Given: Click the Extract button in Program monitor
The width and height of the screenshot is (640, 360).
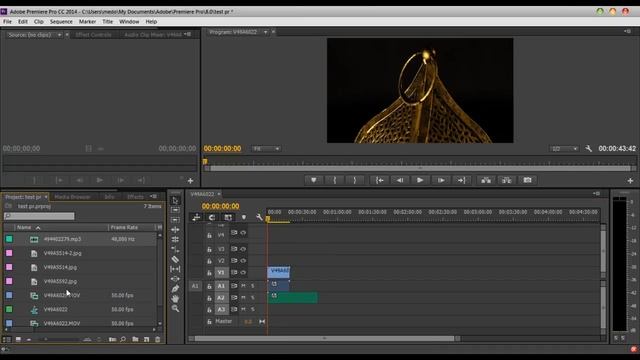Looking at the screenshot, I should 507,180.
